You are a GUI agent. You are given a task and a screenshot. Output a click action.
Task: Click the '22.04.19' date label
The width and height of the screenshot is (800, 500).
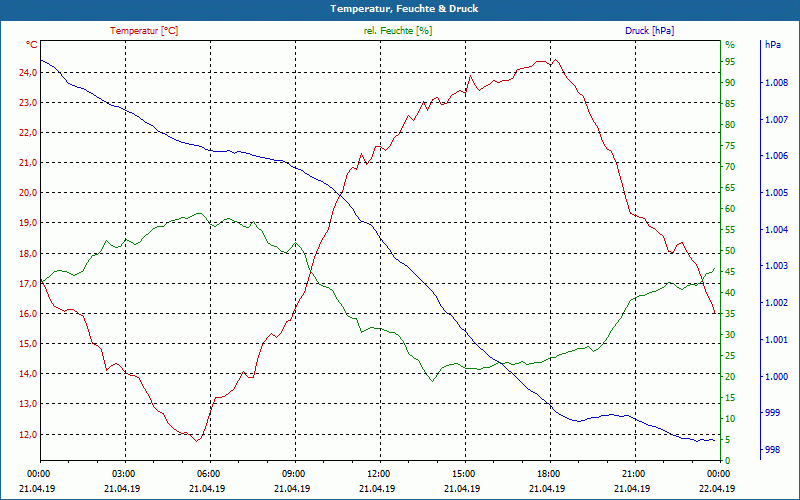[x=718, y=488]
